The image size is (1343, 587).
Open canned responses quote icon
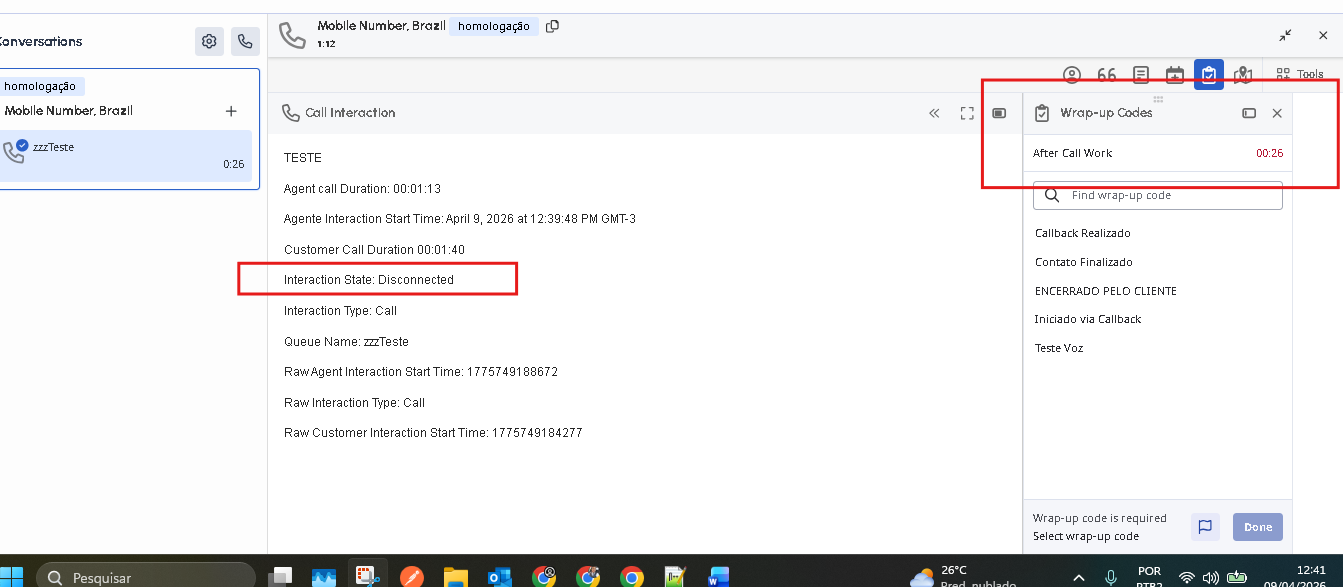tap(1107, 74)
